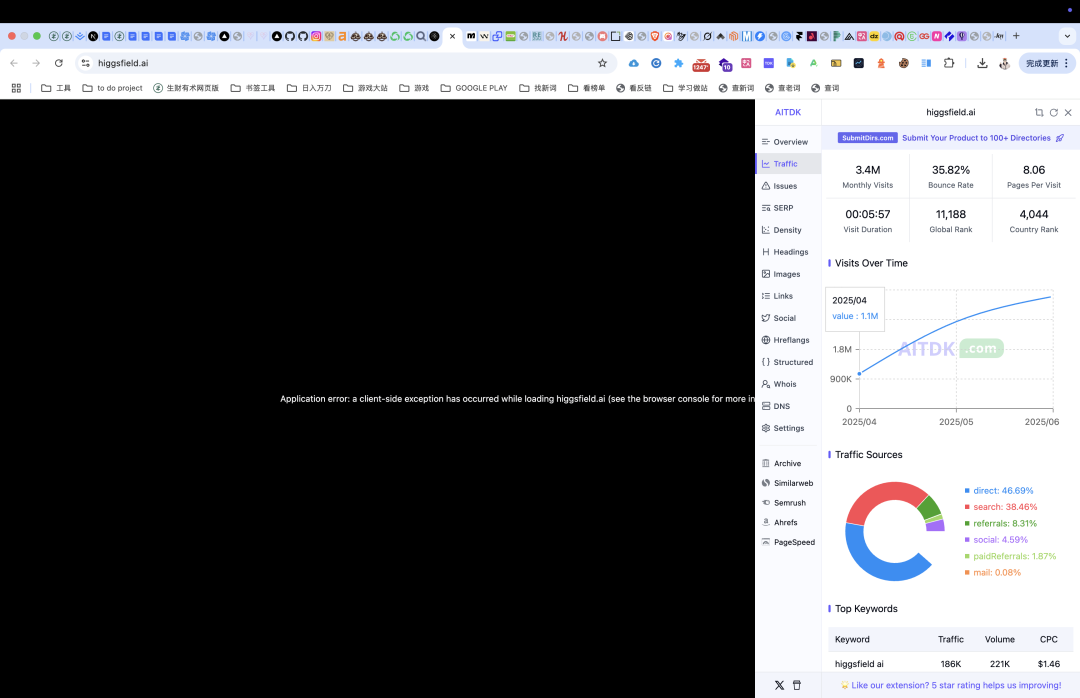This screenshot has height=698, width=1080.
Task: Click the browser Back arrow
Action: click(14, 63)
